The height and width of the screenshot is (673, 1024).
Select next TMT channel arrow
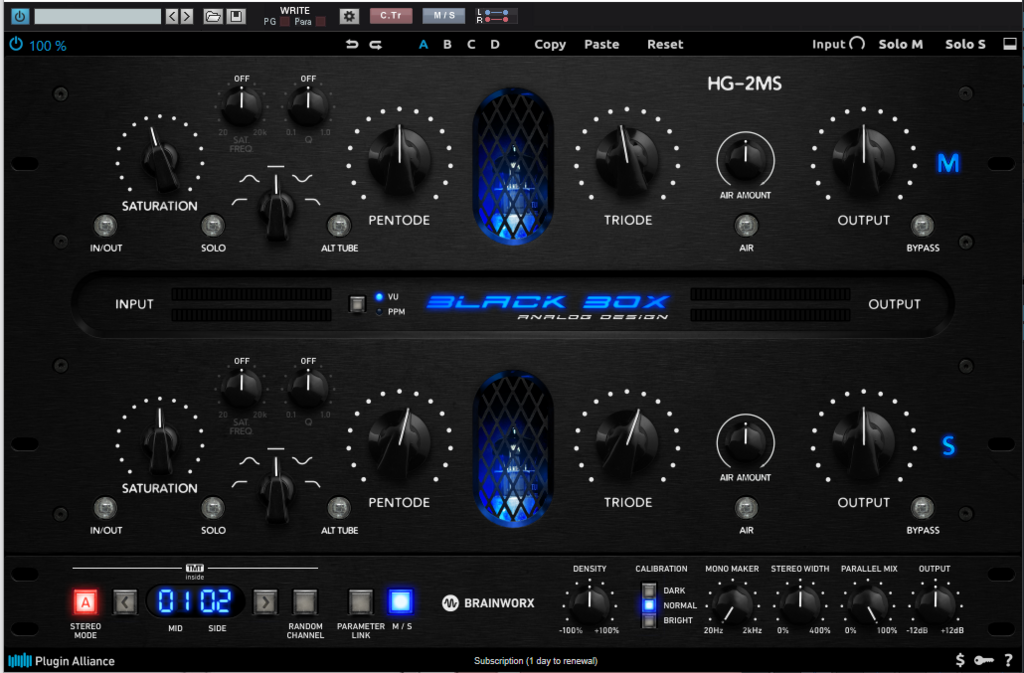[x=265, y=602]
